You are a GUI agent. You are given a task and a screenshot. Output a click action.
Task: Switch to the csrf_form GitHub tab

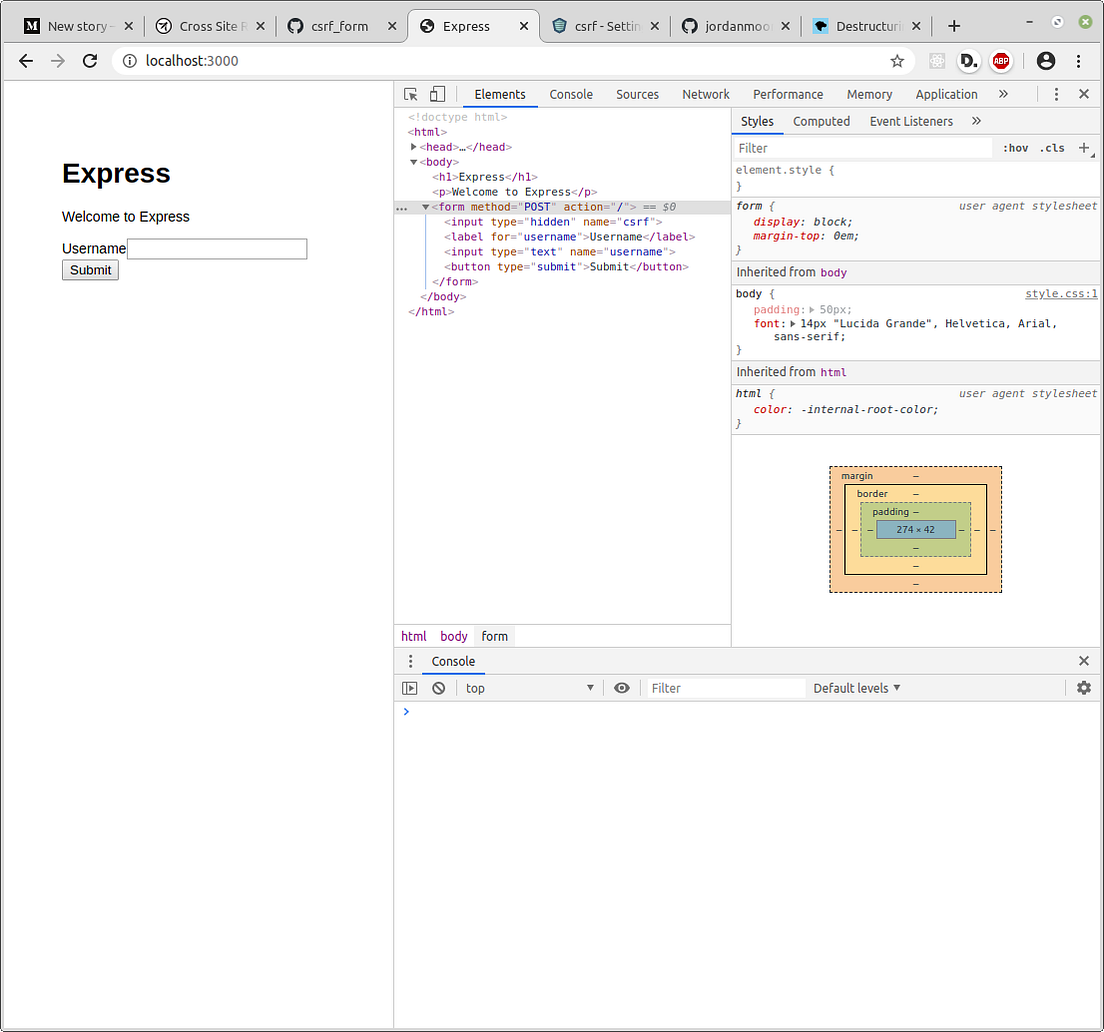pos(339,26)
